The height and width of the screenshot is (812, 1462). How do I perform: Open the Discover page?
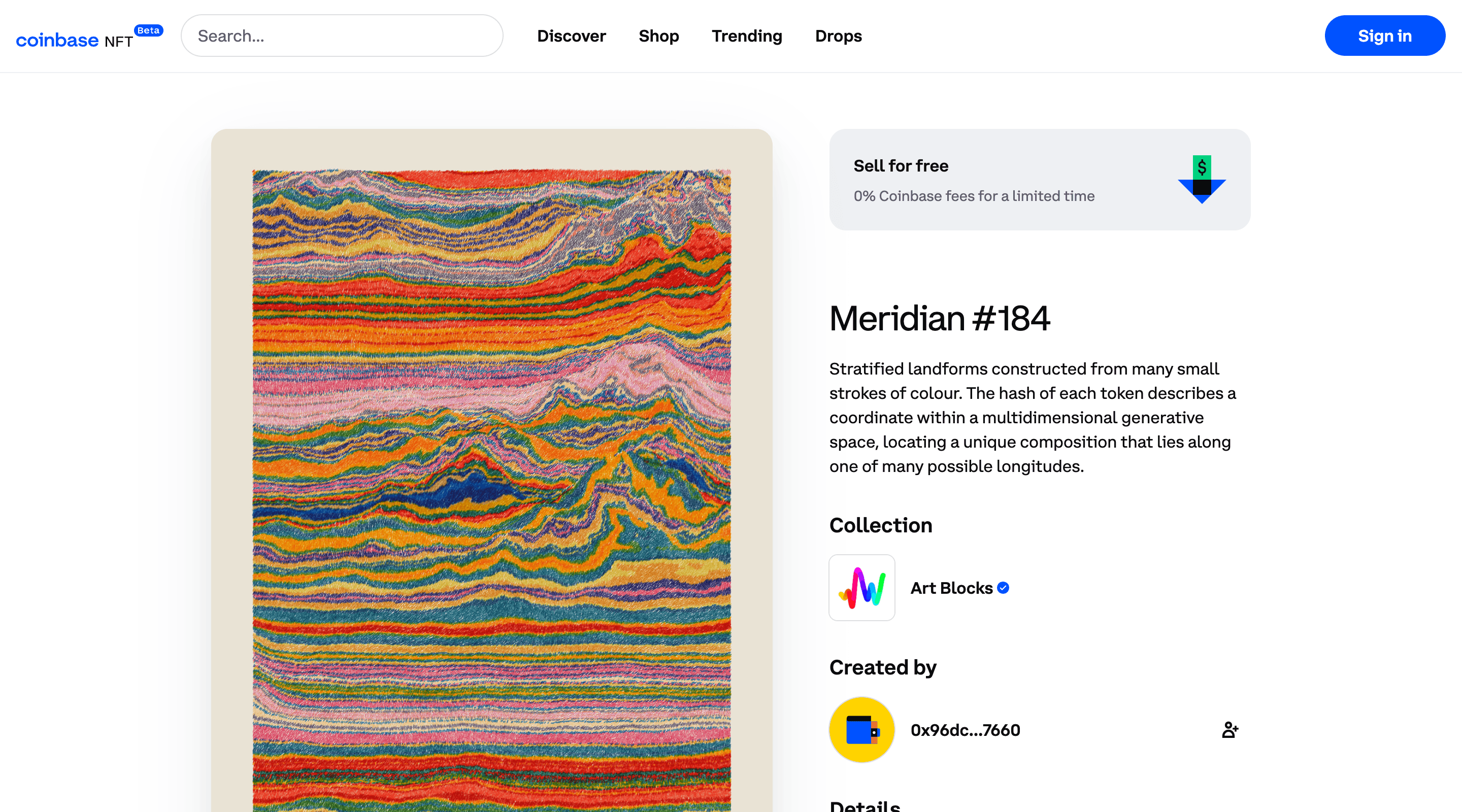[x=571, y=36]
